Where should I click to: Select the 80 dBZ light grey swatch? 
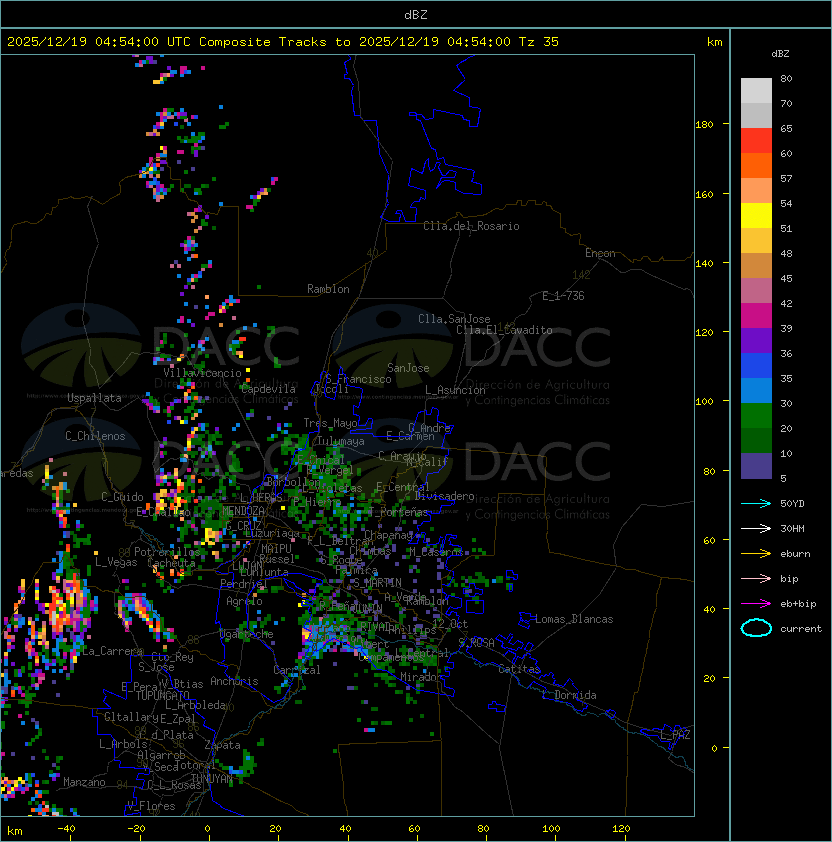point(756,90)
